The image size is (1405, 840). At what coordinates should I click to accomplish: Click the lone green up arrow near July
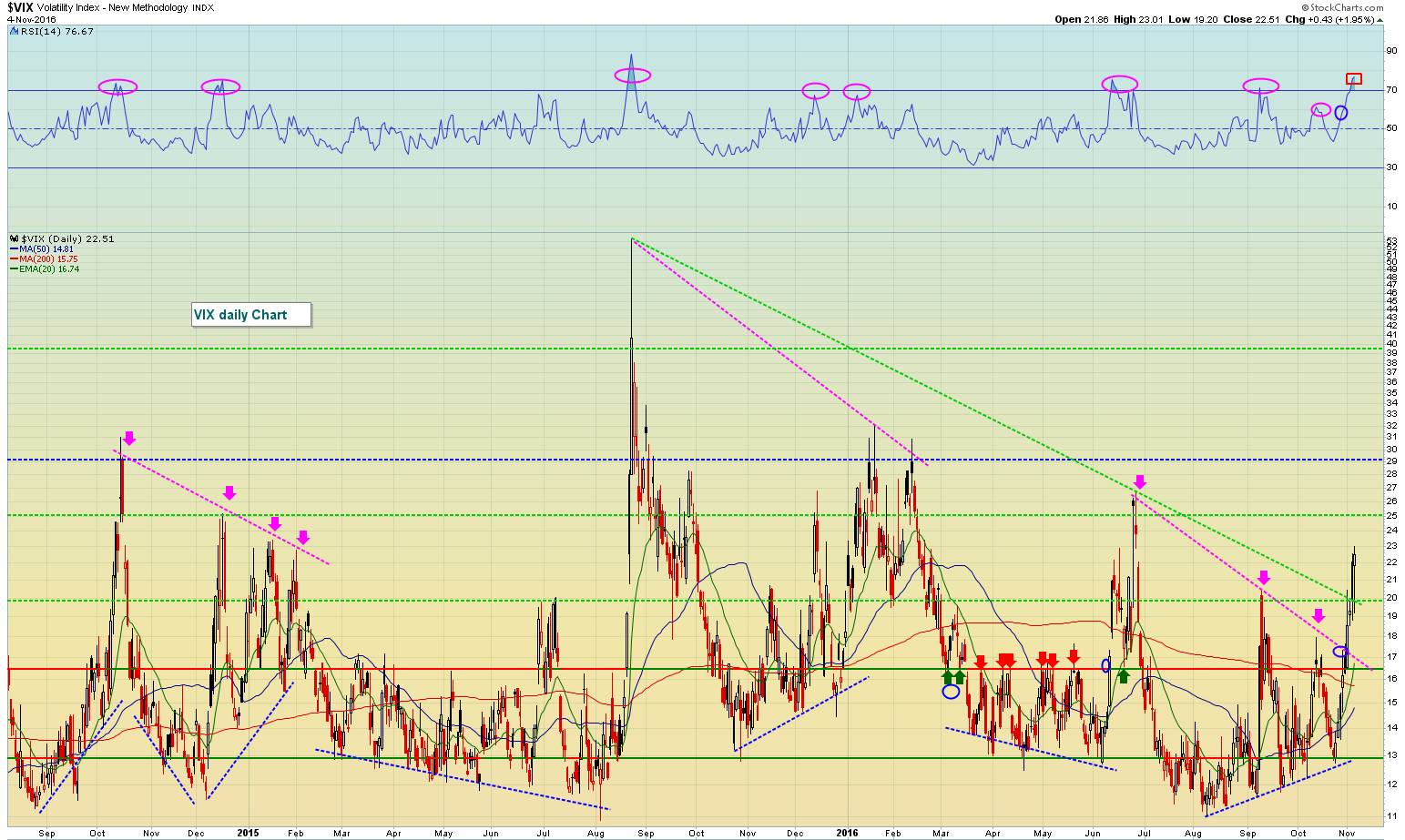coord(1124,675)
